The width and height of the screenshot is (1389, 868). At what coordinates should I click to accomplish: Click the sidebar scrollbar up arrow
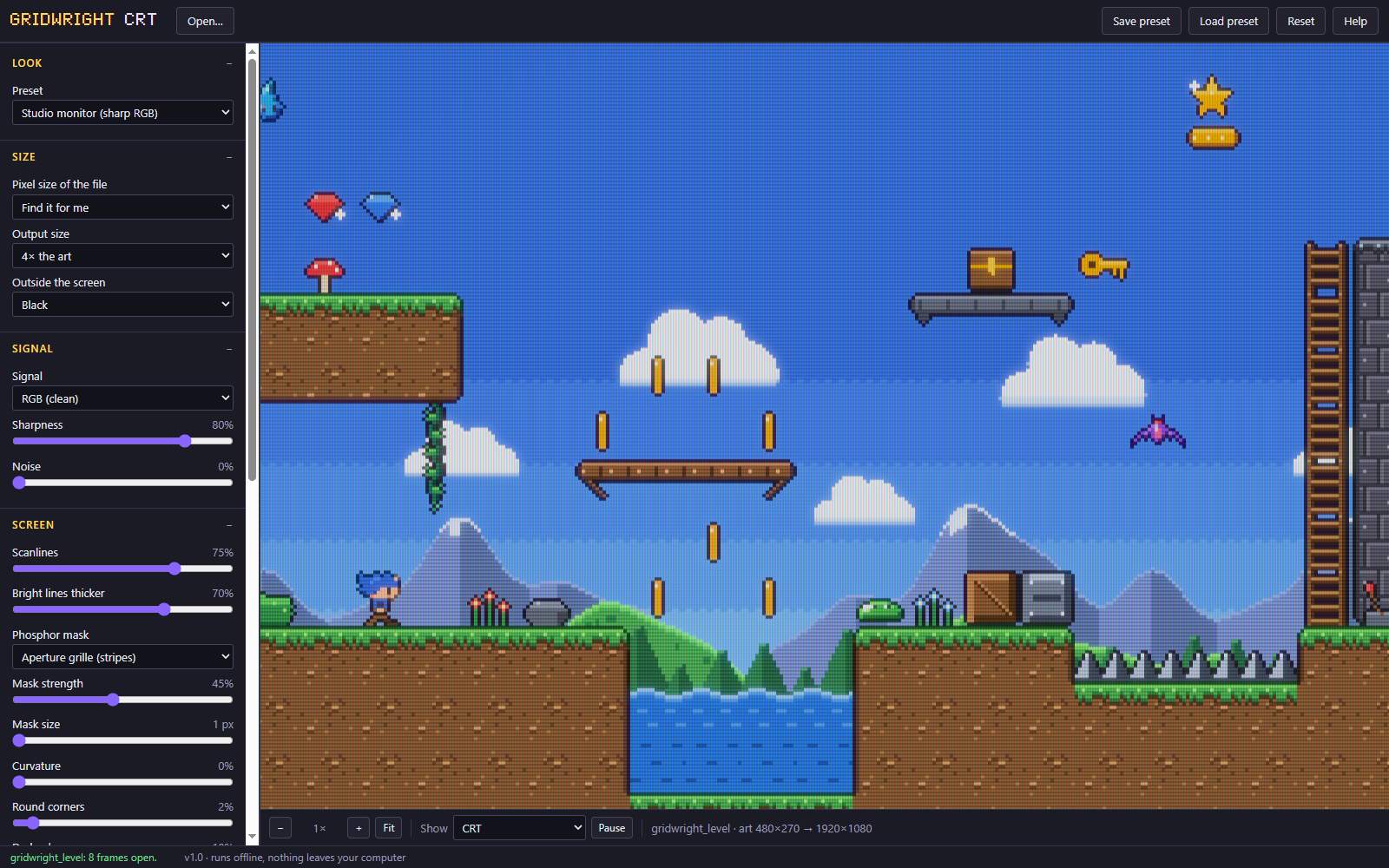point(252,51)
